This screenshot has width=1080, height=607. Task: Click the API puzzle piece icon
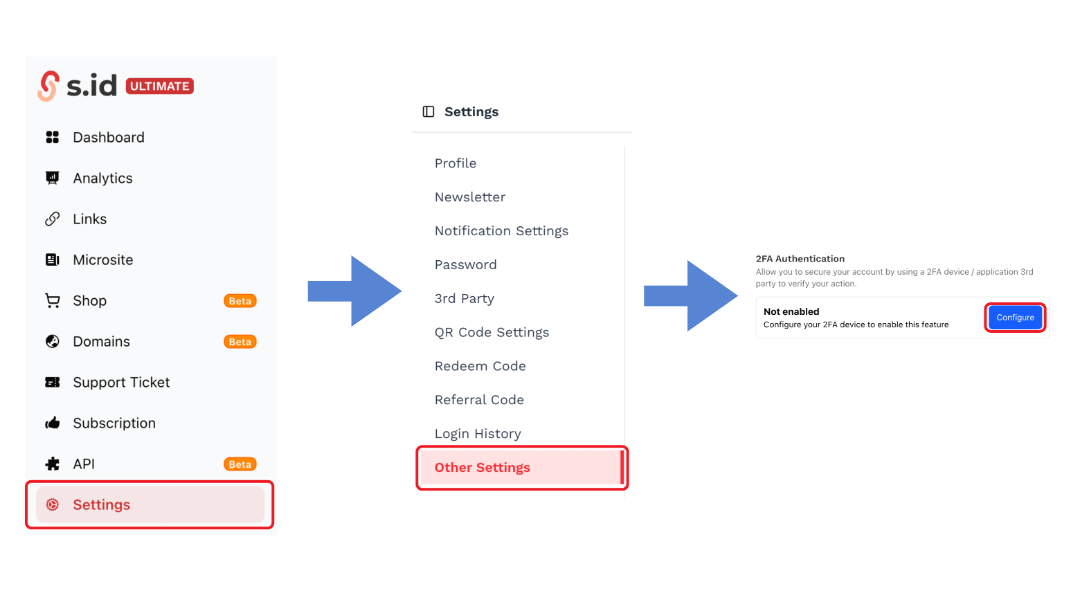click(53, 464)
